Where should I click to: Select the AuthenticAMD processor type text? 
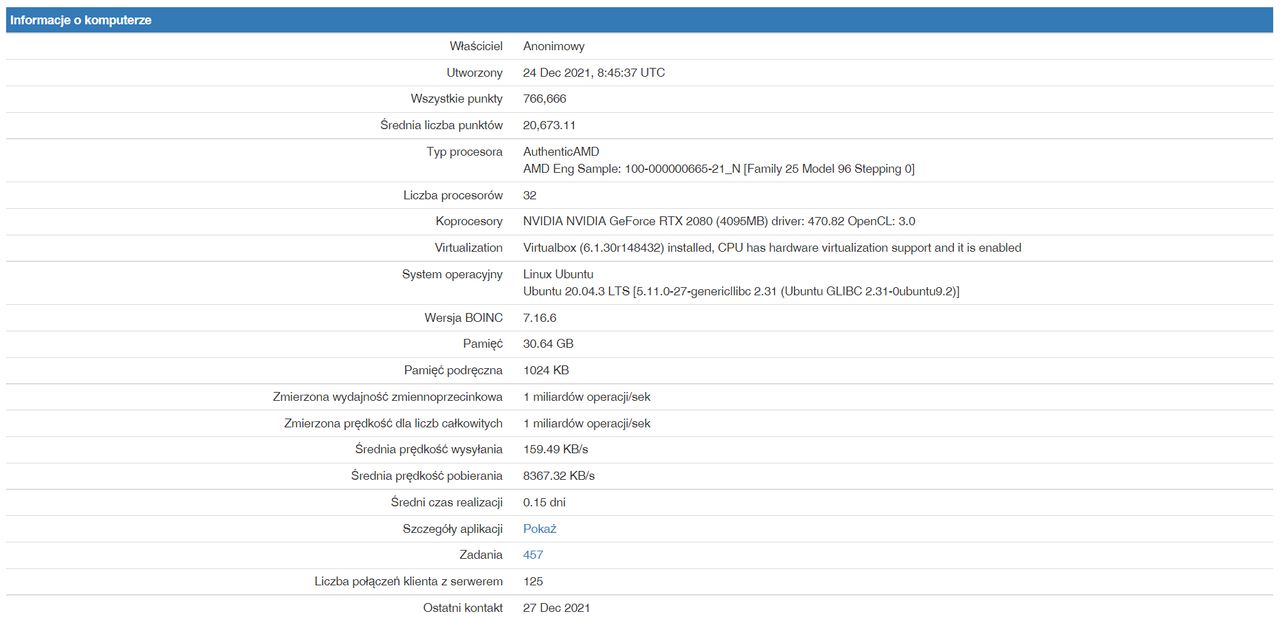coord(561,152)
